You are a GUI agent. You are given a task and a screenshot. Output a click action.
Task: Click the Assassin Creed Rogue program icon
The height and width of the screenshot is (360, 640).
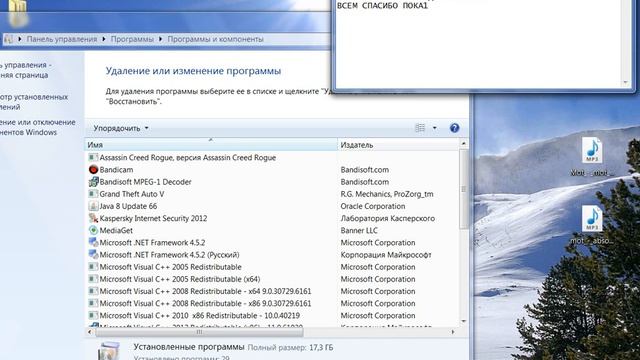point(93,158)
